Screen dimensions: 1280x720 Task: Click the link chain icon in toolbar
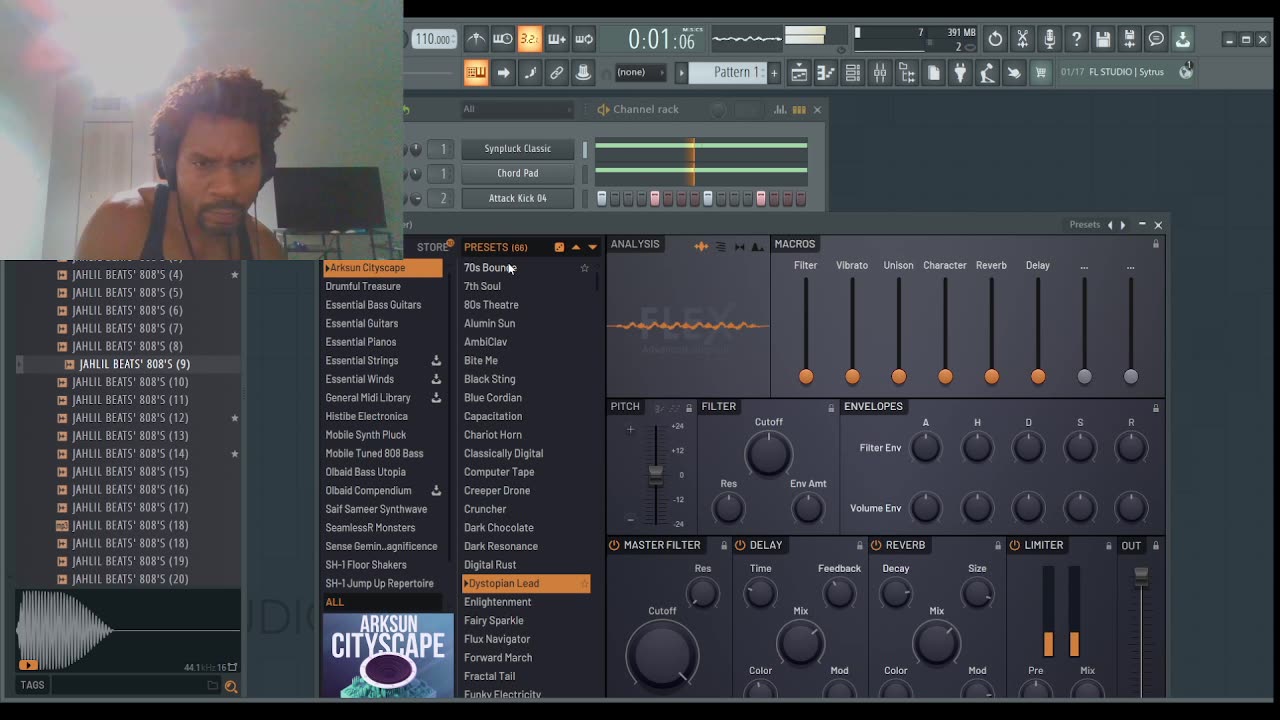(557, 72)
